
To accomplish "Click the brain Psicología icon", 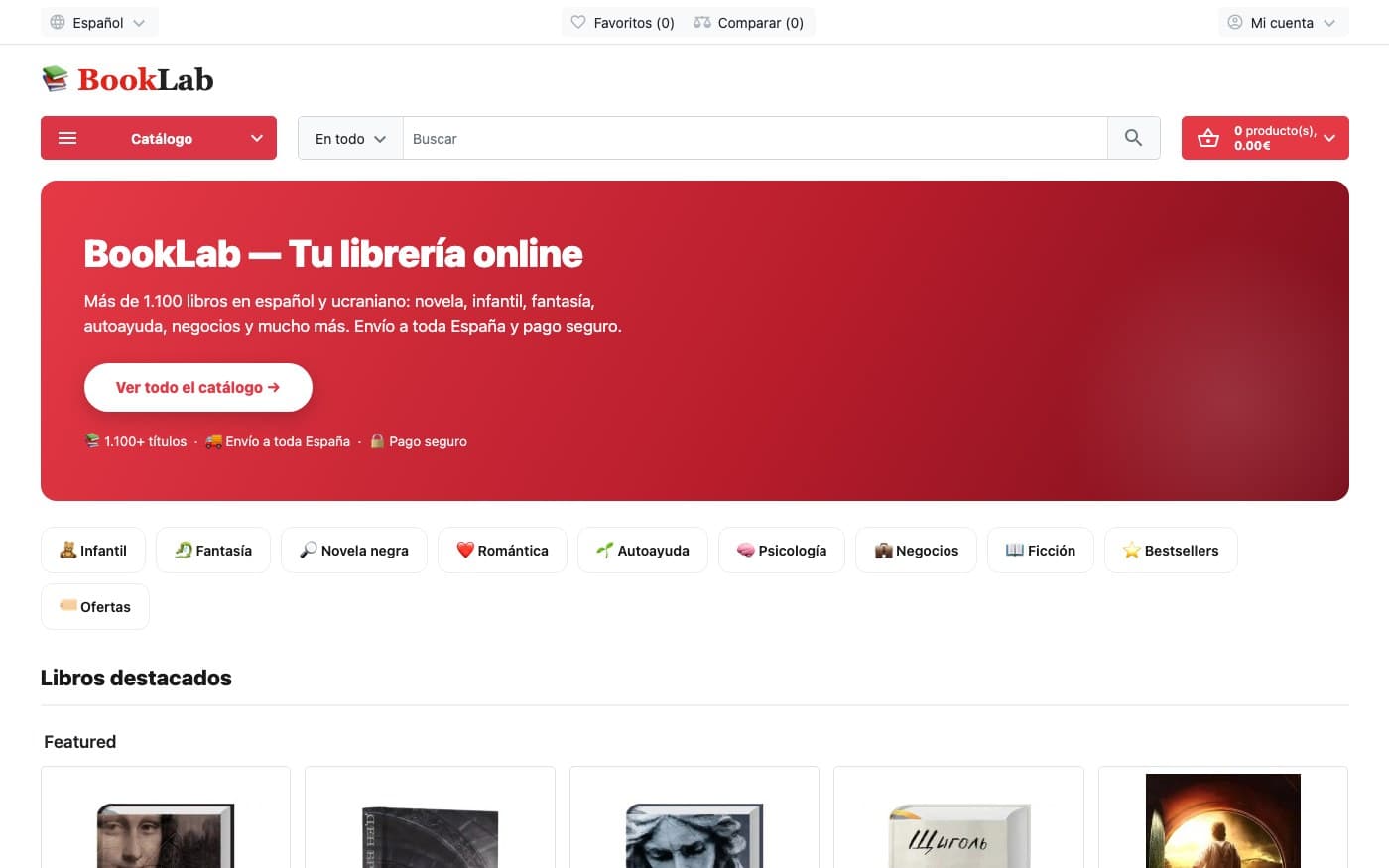I will click(746, 550).
